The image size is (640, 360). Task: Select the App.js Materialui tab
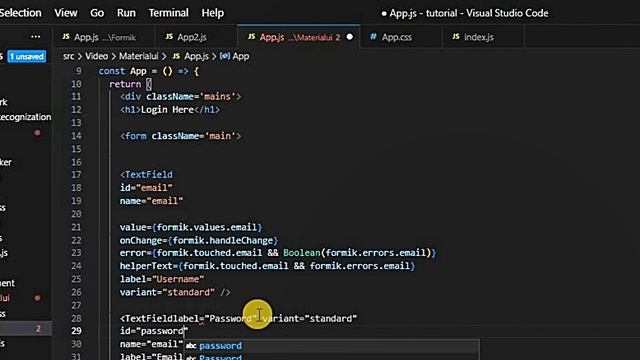click(299, 37)
